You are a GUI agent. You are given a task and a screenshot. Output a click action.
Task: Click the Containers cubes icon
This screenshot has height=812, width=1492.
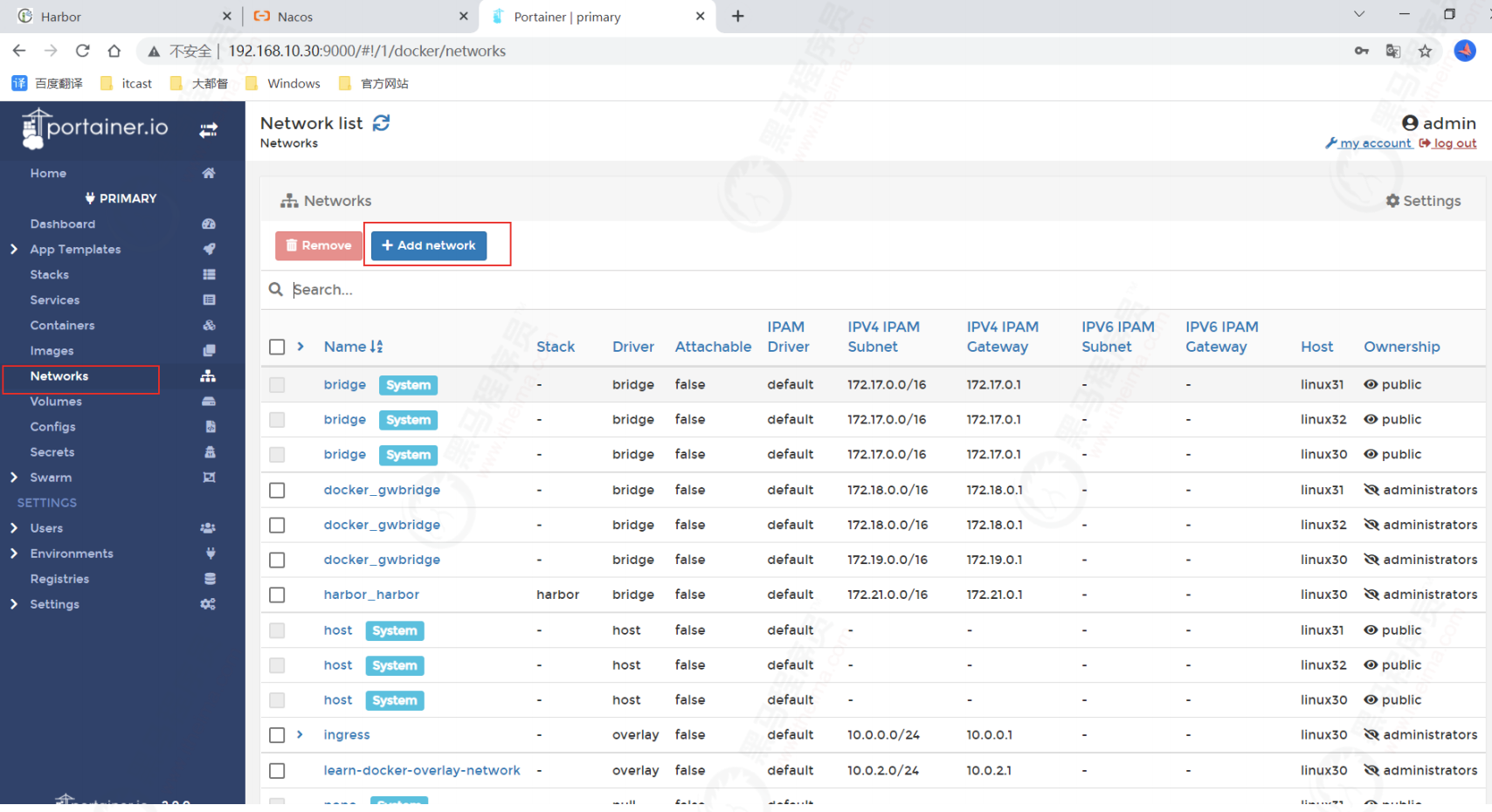208,325
